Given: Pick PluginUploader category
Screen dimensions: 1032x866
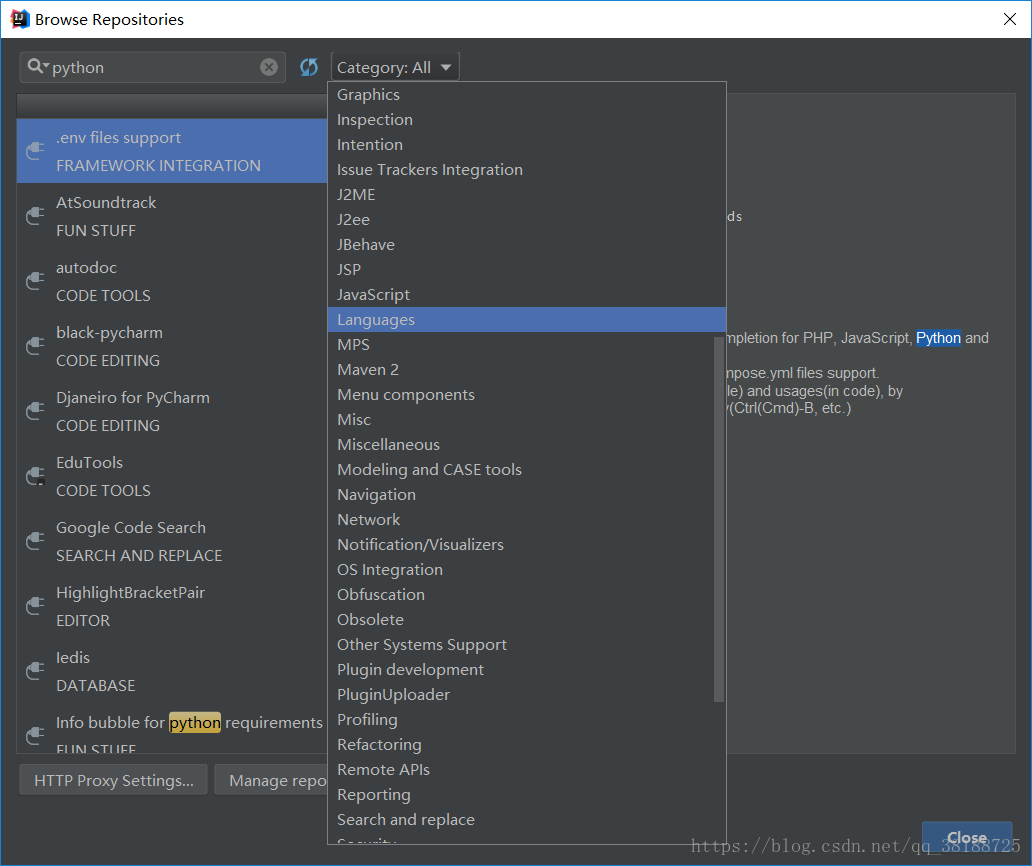Looking at the screenshot, I should click(521, 695).
